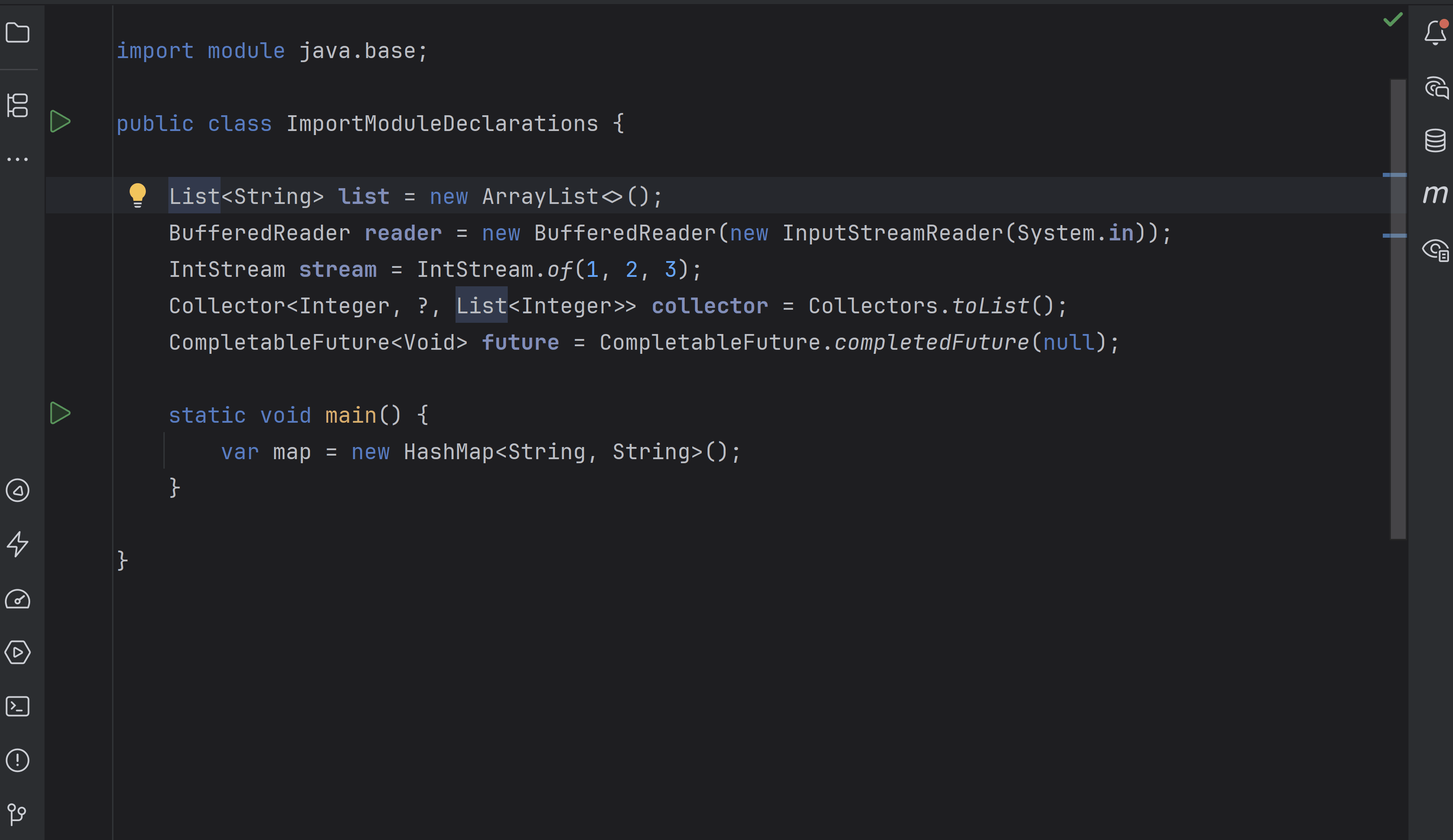
Task: Click the 'var' keyword
Action: pos(240,452)
